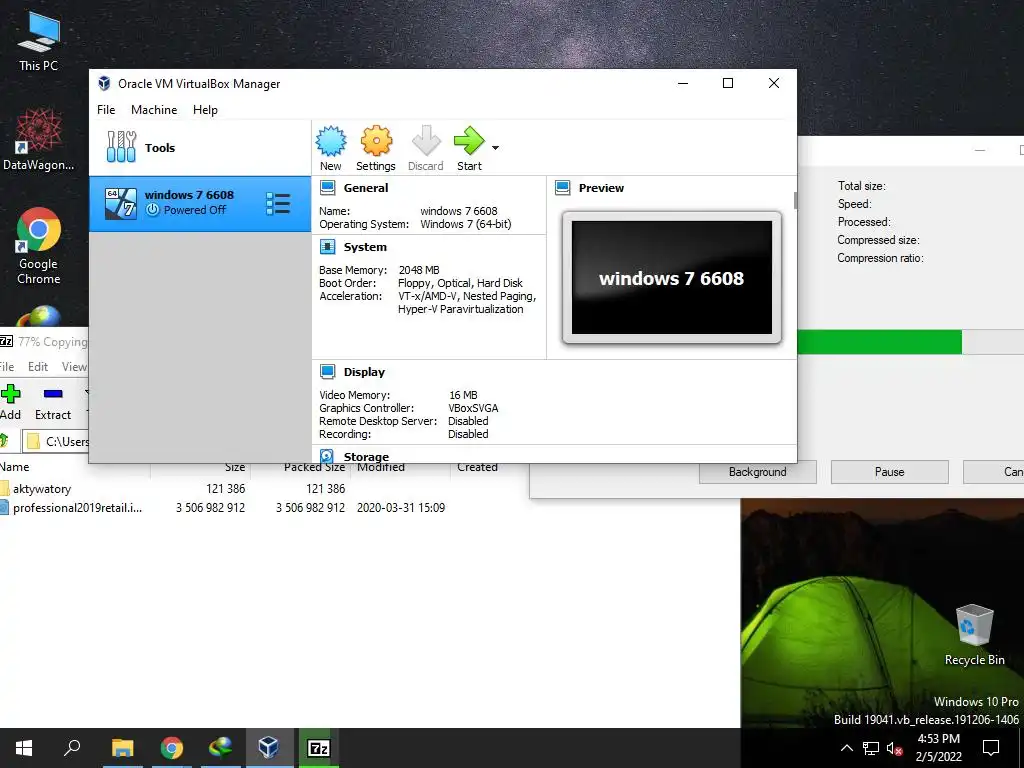Click the Display section header
Viewport: 1024px width, 768px height.
pyautogui.click(x=364, y=372)
